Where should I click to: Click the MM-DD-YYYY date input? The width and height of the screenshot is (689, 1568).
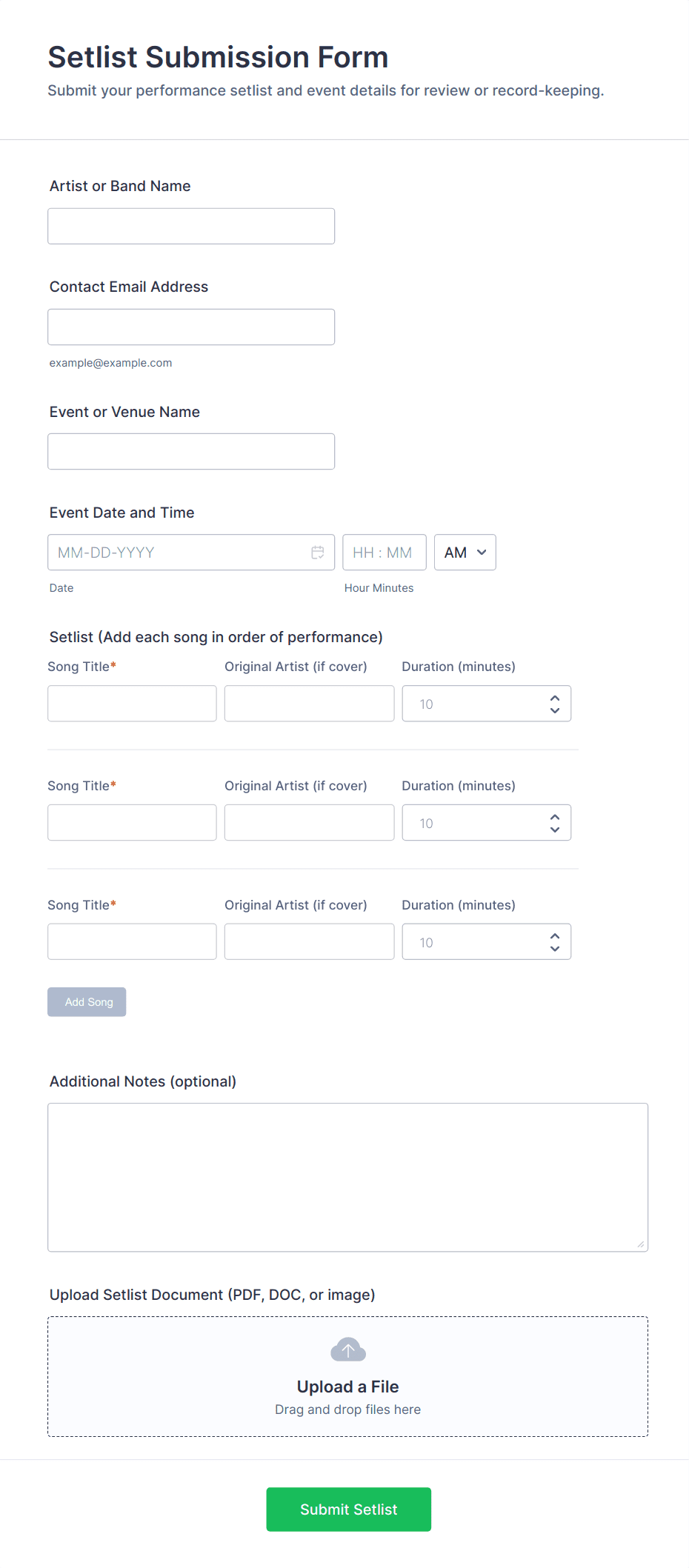click(x=178, y=553)
